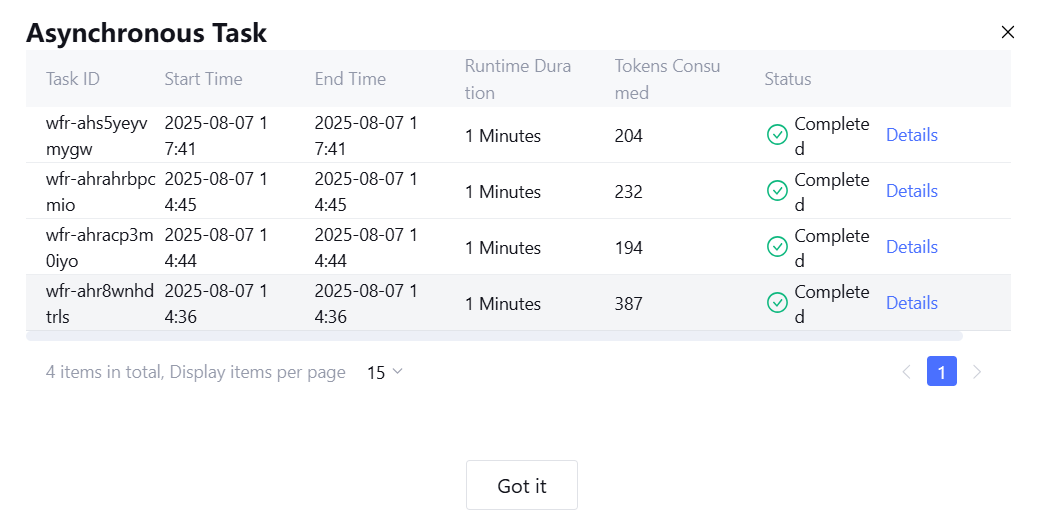
Task: Select the task ID wfr-ahr8wnhdtrls cell
Action: point(100,303)
